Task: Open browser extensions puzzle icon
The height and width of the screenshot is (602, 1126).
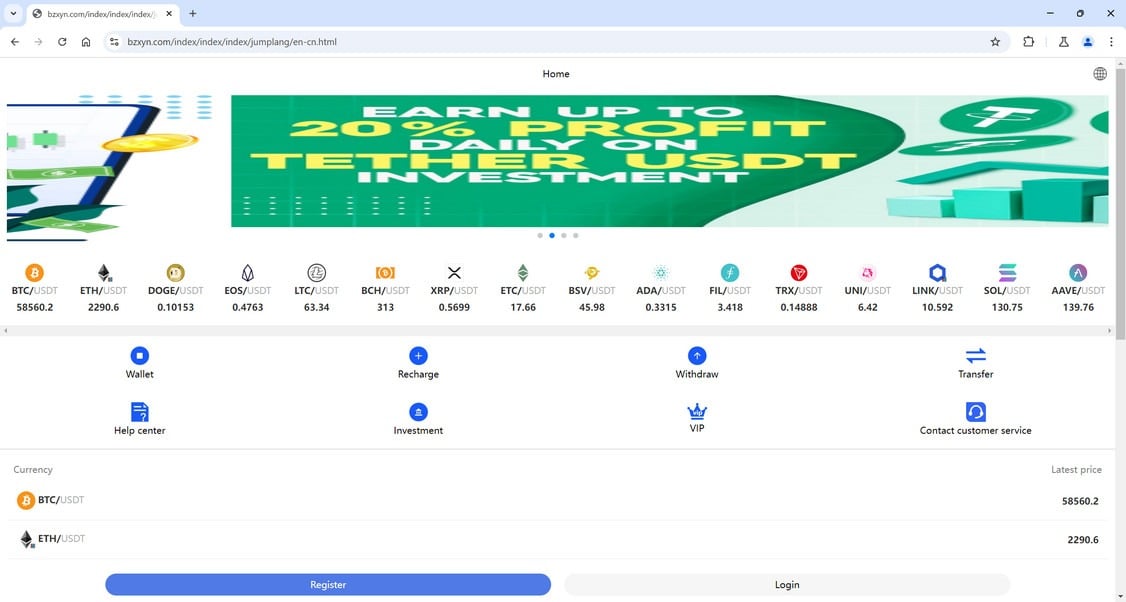Action: [1028, 42]
